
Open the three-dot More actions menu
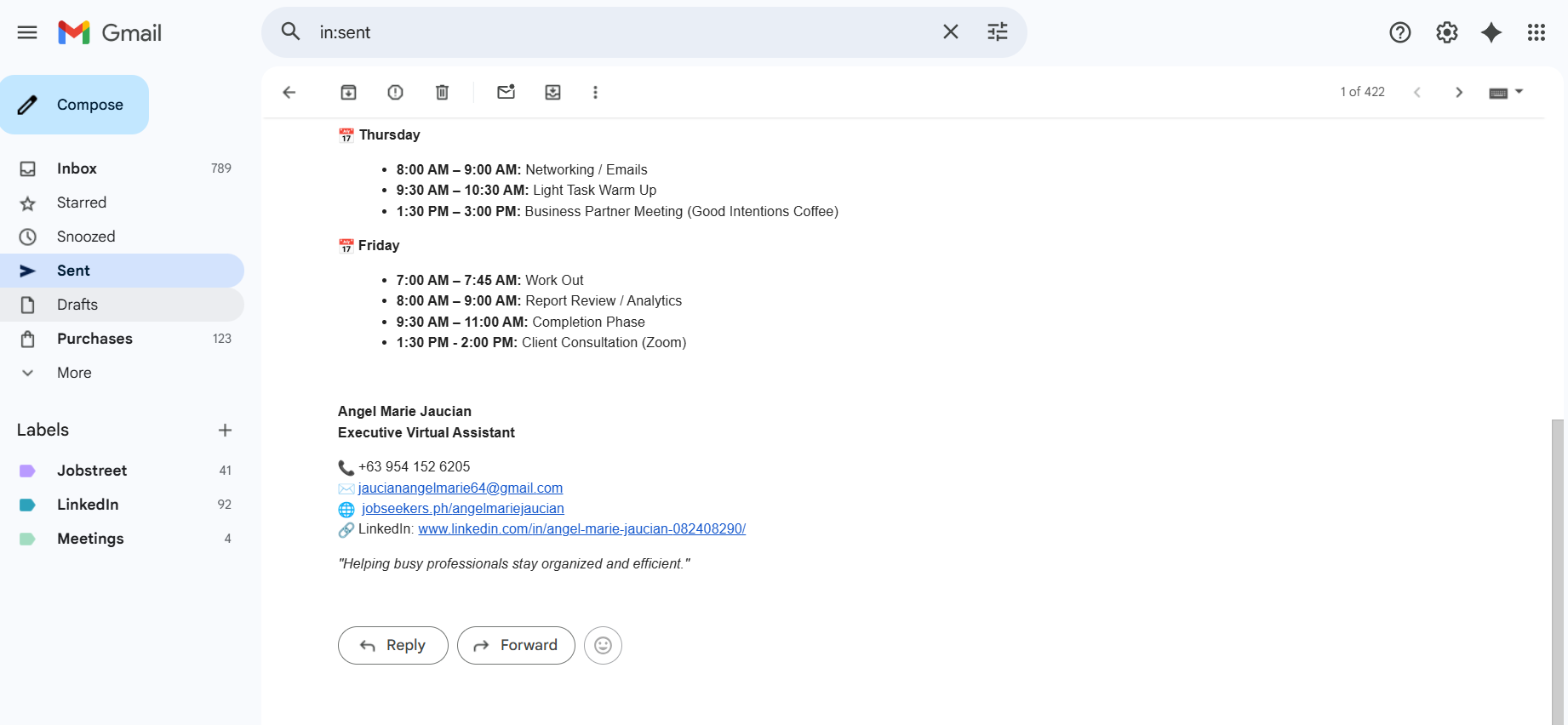click(x=596, y=92)
